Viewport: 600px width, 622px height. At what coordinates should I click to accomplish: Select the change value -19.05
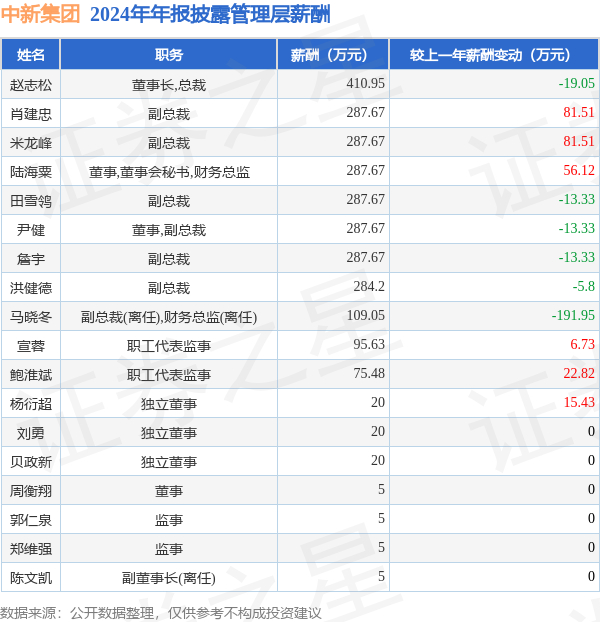[x=576, y=83]
